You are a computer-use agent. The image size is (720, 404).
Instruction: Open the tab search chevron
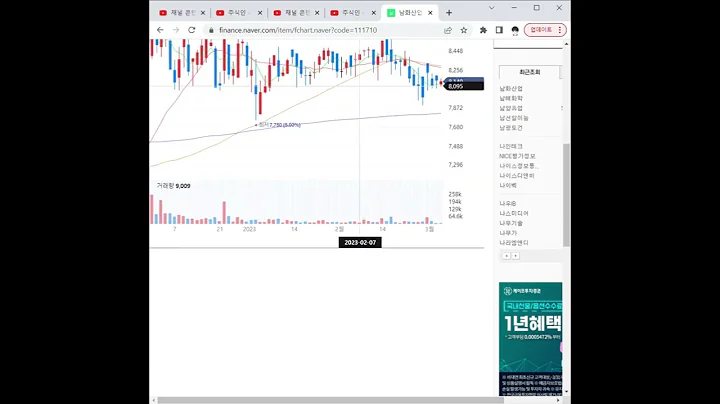point(491,8)
